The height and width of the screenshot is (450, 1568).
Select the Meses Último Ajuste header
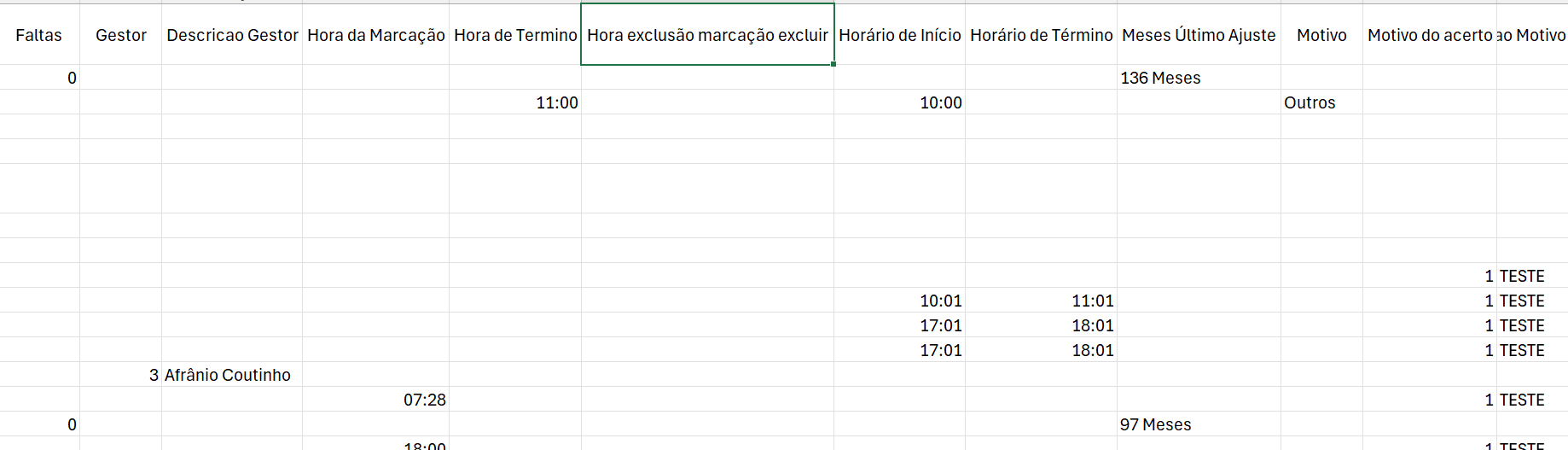point(1198,35)
